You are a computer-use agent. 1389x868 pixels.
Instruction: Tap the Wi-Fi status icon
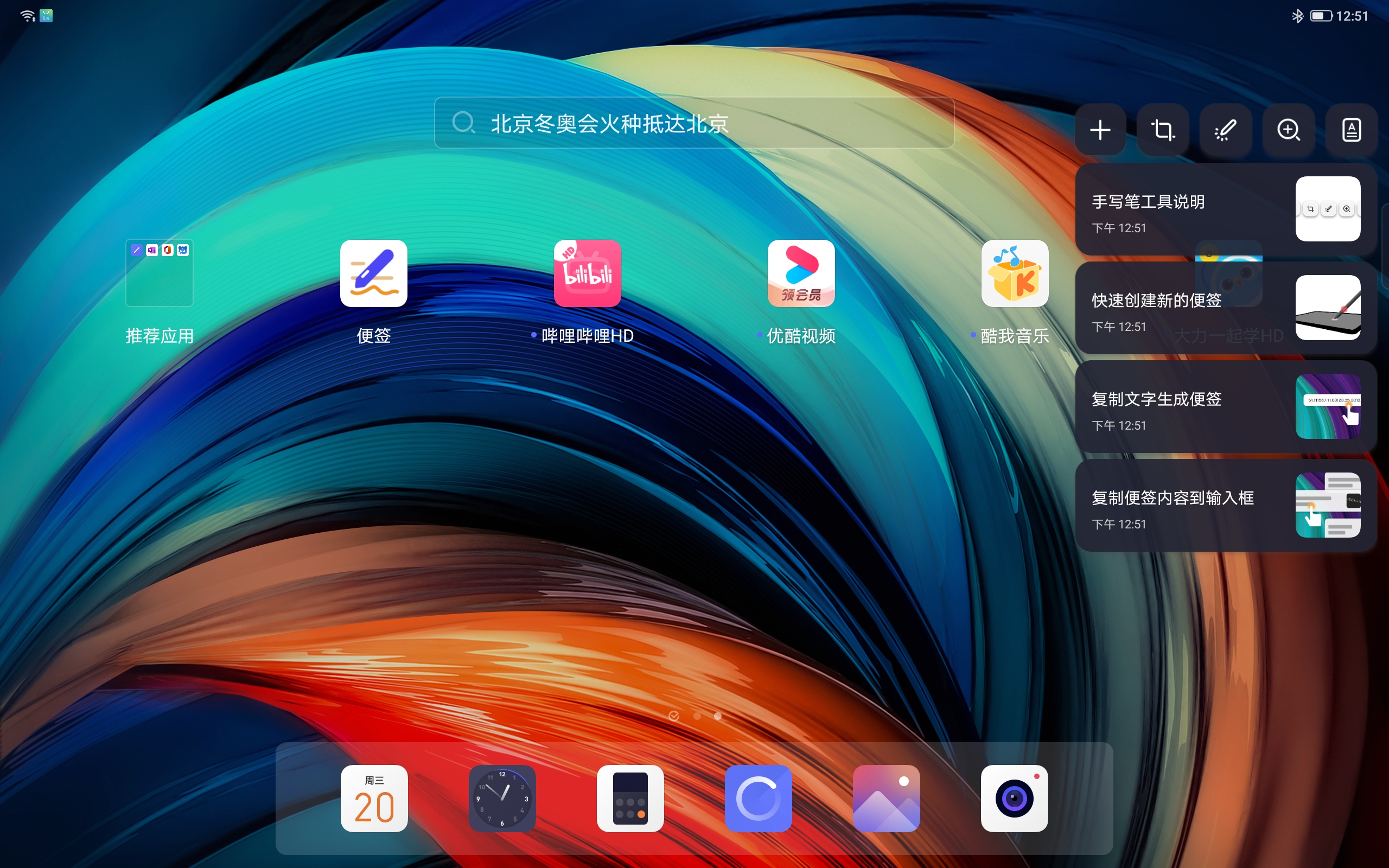(x=28, y=16)
